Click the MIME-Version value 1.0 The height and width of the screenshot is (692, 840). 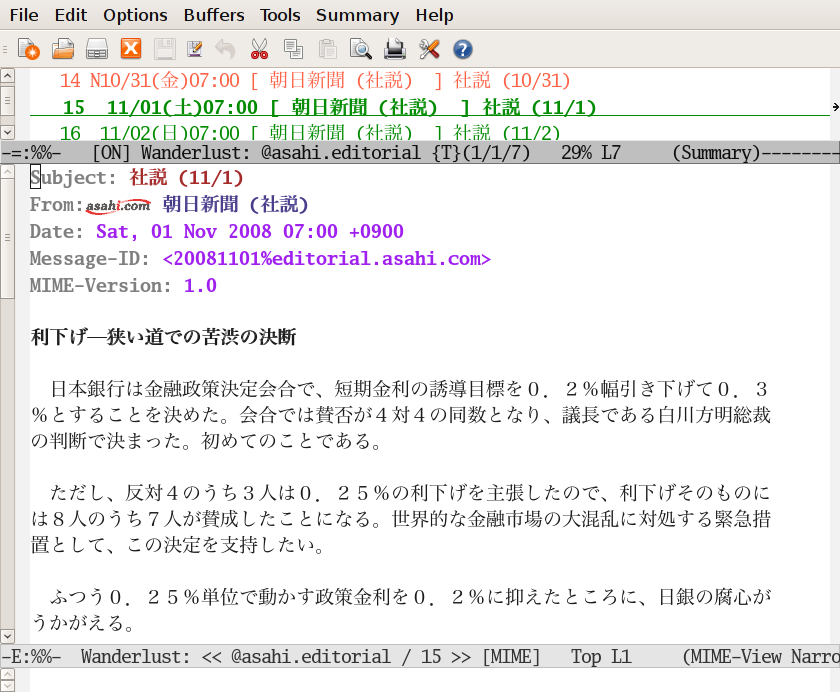tap(200, 285)
